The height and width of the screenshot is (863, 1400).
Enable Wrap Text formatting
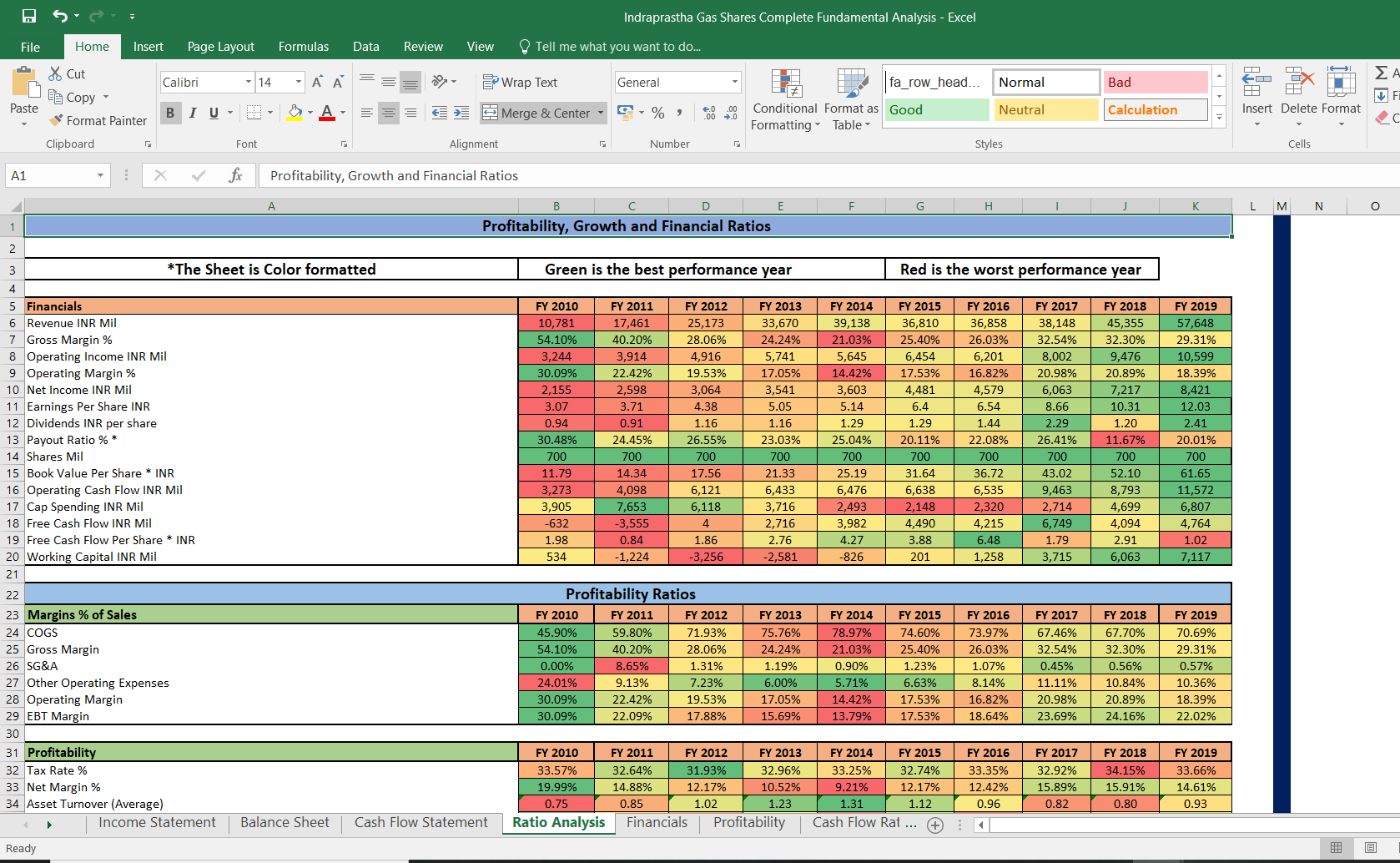[520, 82]
